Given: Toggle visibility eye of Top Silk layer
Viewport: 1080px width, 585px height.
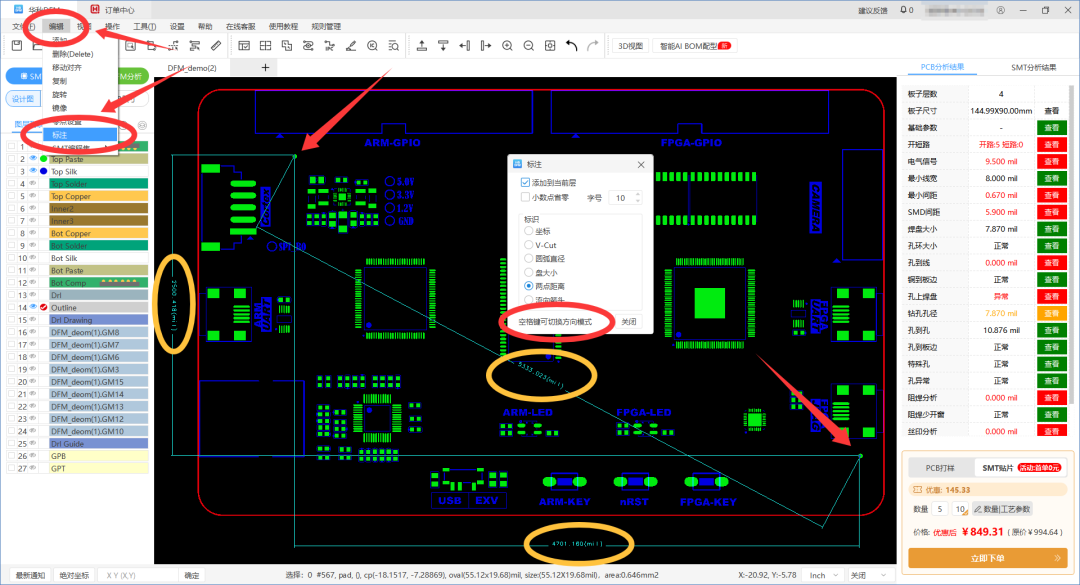Looking at the screenshot, I should point(32,171).
